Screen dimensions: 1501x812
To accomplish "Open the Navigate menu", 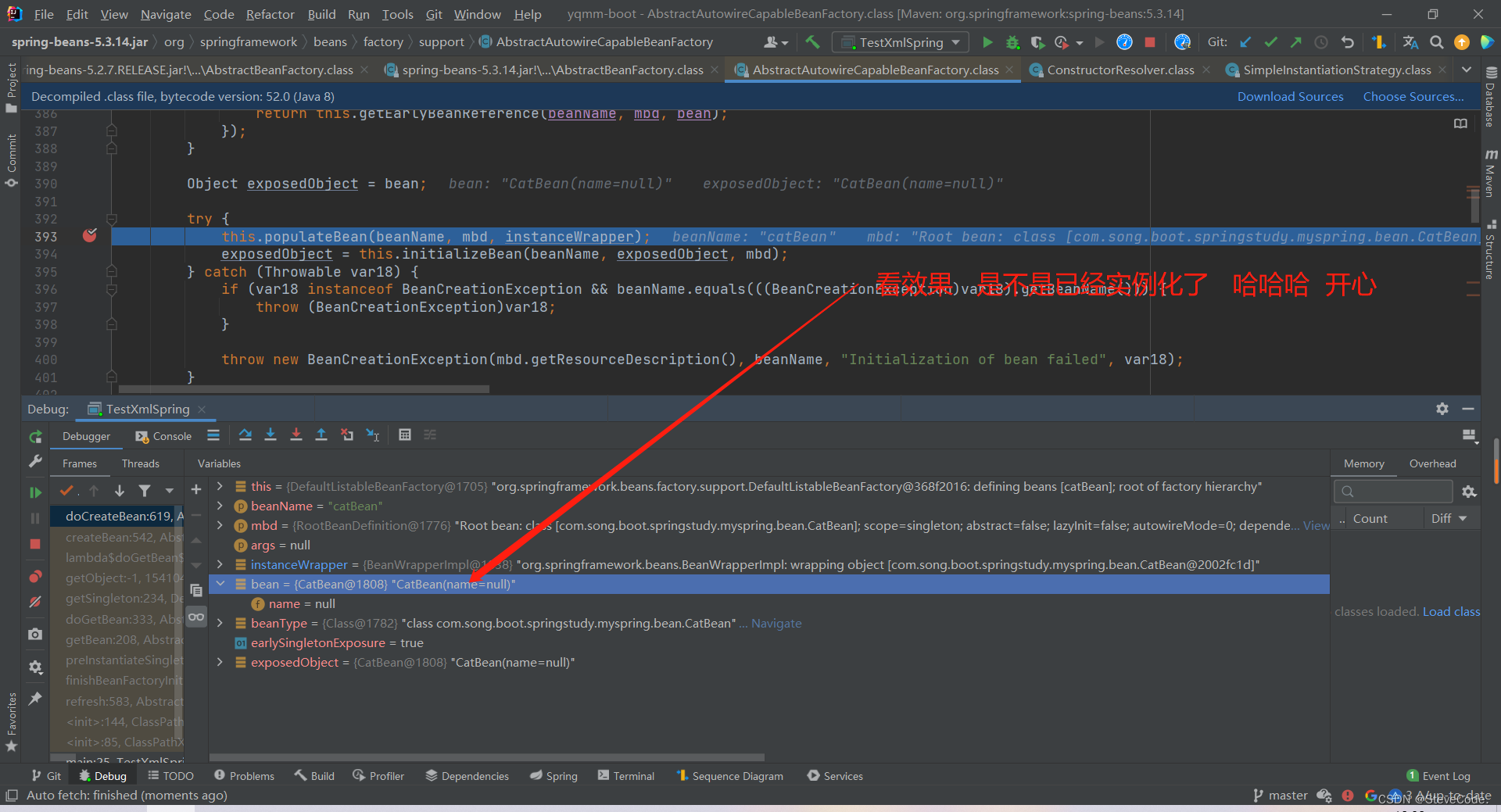I will tap(166, 14).
